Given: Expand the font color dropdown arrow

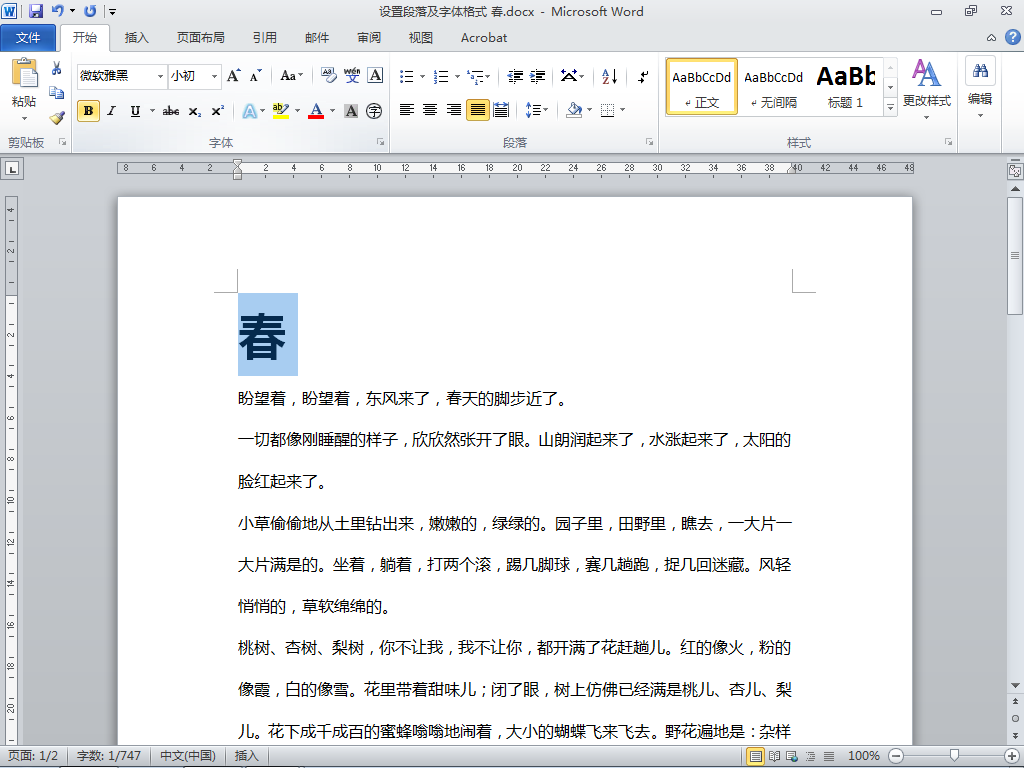Looking at the screenshot, I should 332,111.
